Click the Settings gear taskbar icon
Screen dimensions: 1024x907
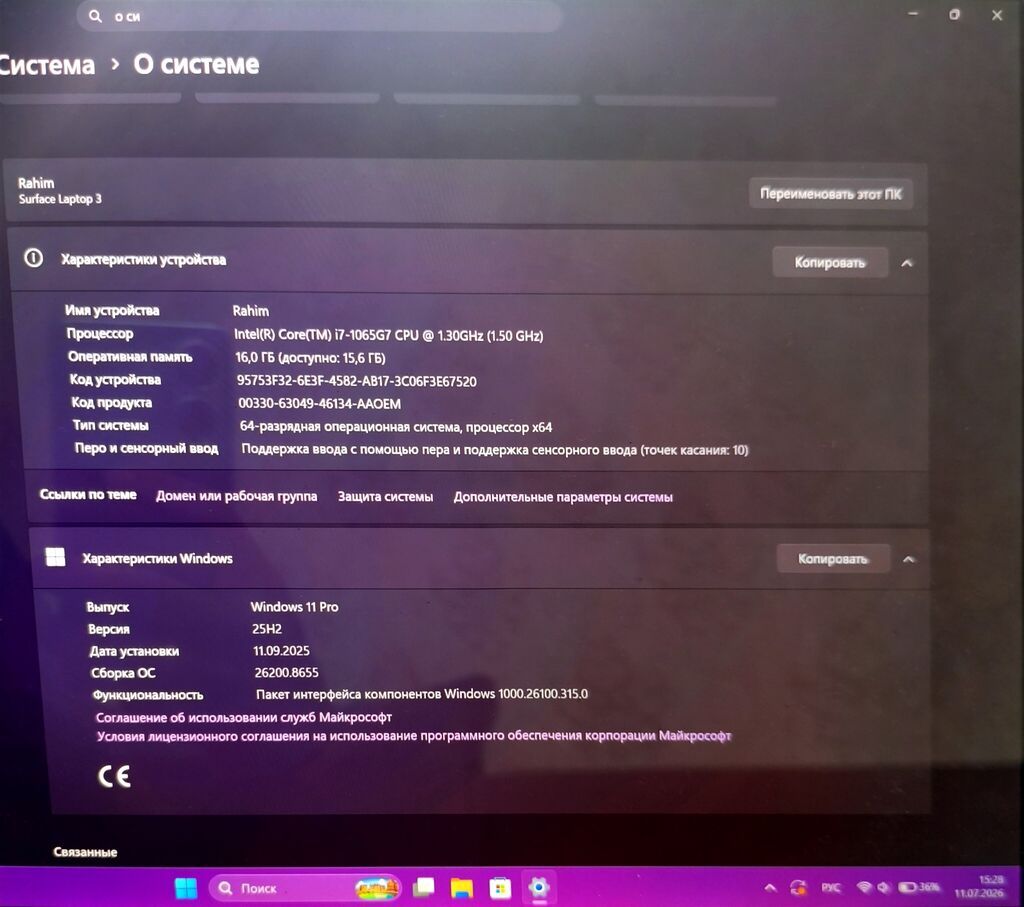[539, 887]
